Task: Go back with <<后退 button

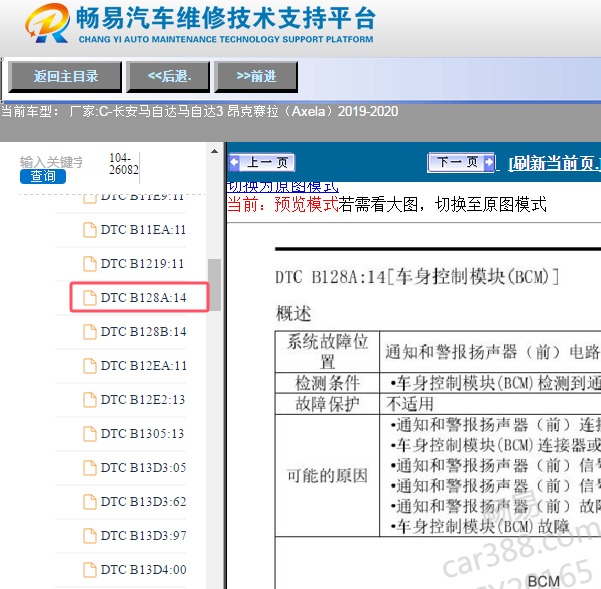Action: (x=168, y=77)
